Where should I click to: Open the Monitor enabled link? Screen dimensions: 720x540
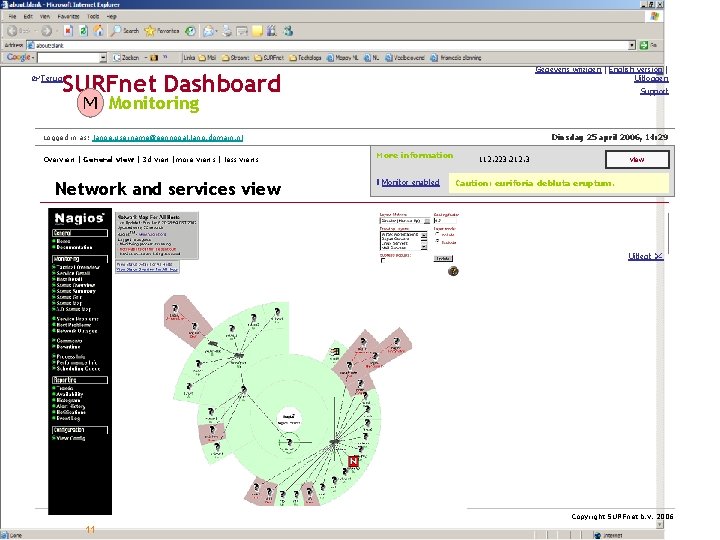[410, 182]
